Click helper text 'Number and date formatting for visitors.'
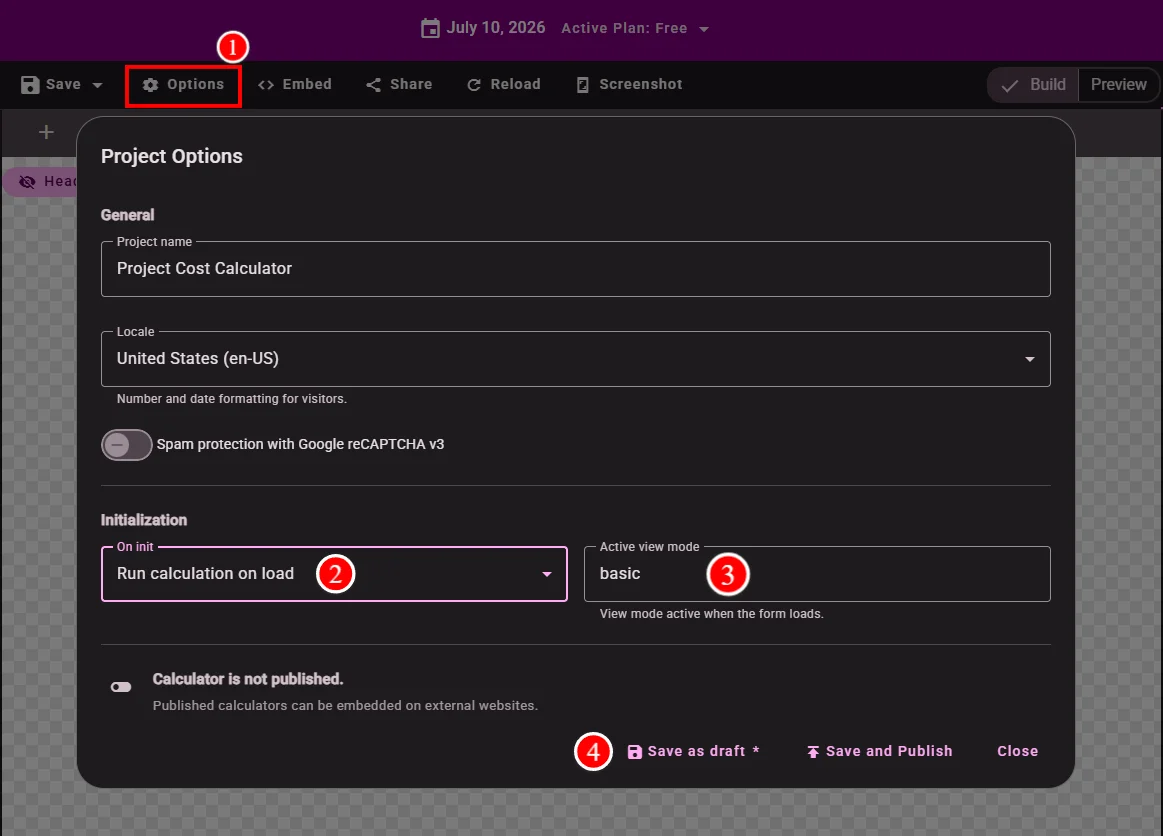 click(x=231, y=399)
